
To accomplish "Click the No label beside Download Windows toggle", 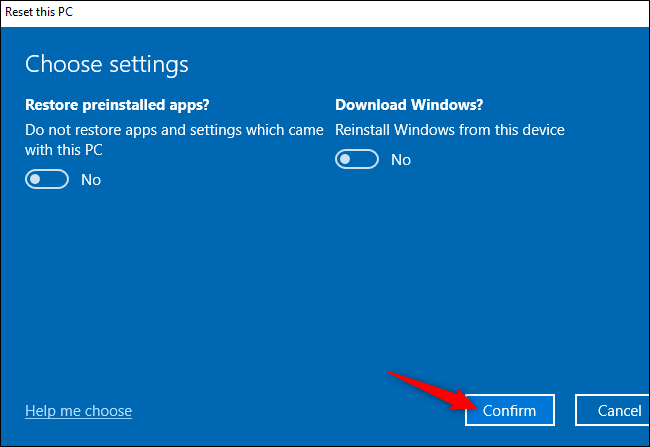I will point(401,160).
